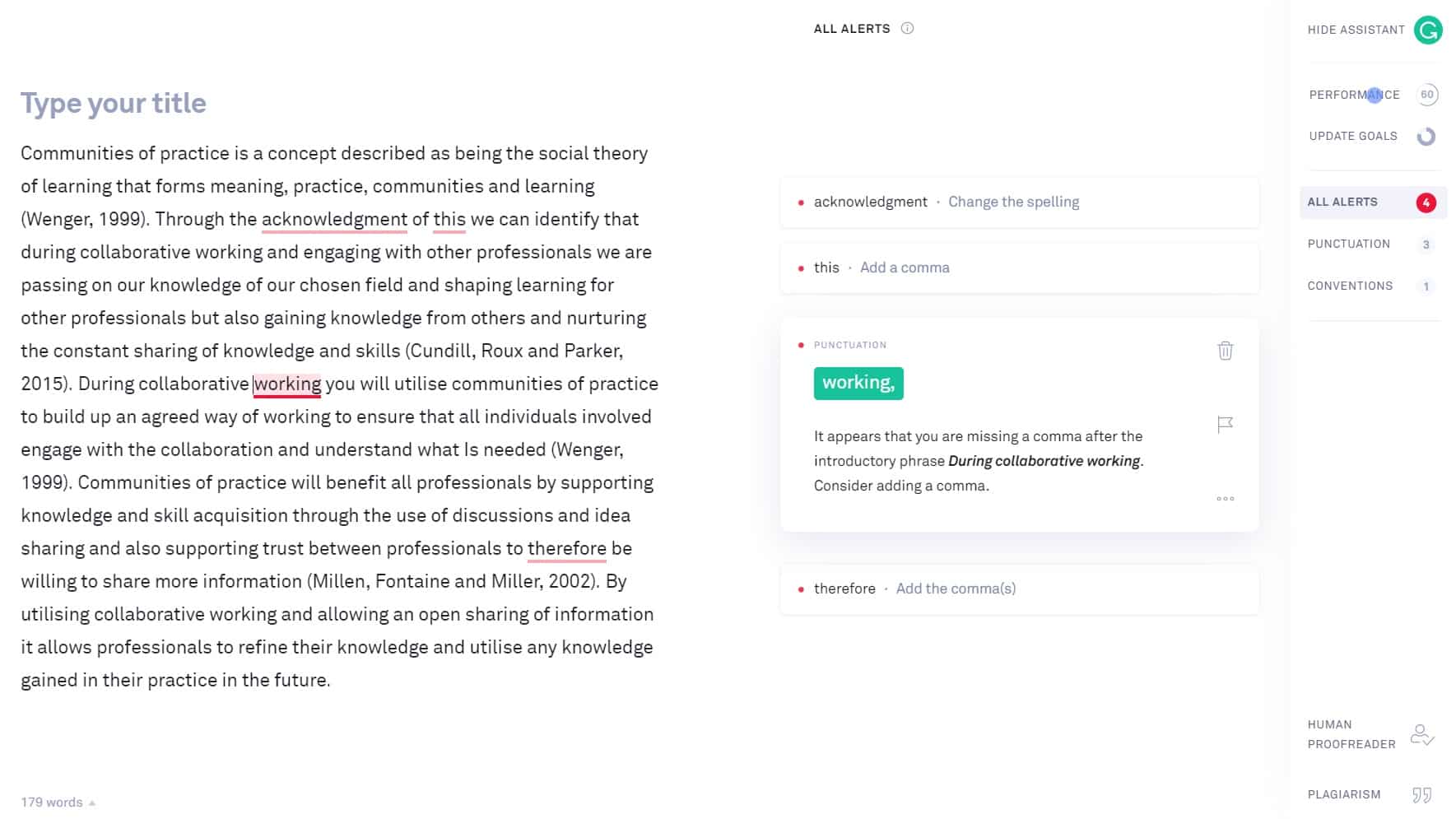
Task: Click 'Change the spelling' for acknowledgment
Action: 1013,201
